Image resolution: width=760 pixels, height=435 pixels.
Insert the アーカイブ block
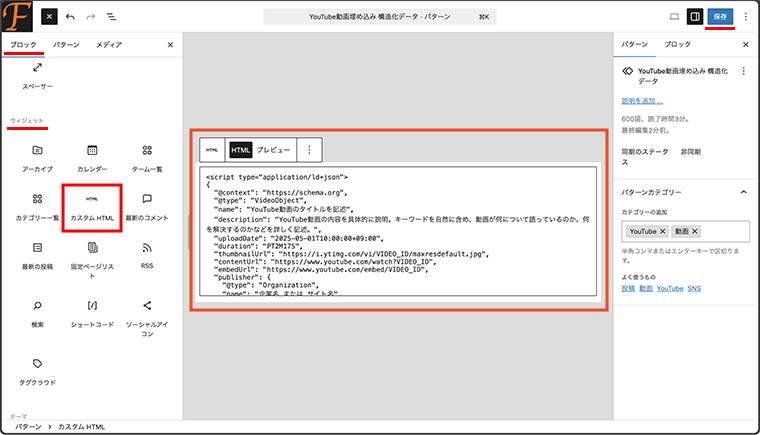tap(37, 159)
